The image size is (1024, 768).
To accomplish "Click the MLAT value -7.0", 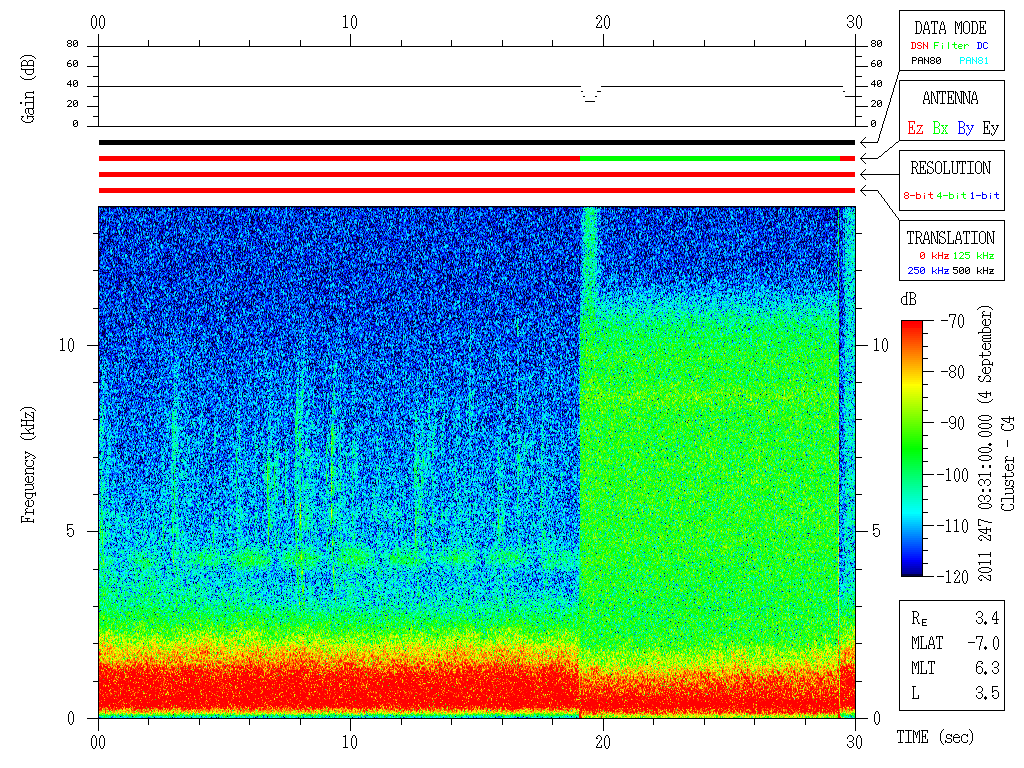I will pyautogui.click(x=984, y=643).
